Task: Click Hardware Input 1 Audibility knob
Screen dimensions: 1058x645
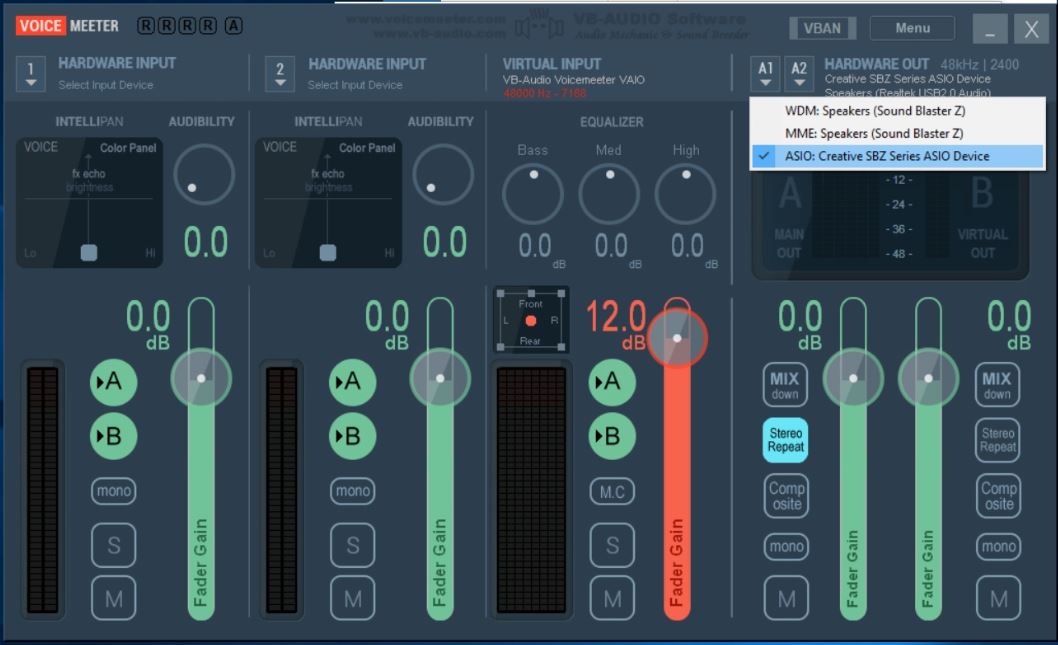Action: click(204, 174)
